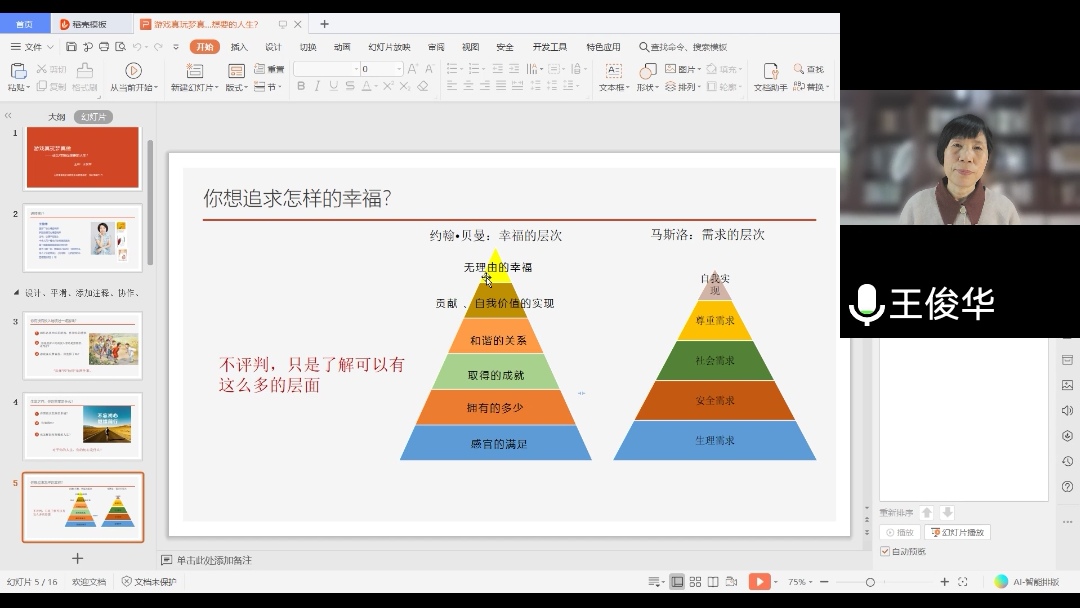Click the 幻灯片播放 button in animation pane
The height and width of the screenshot is (608, 1080).
[957, 532]
